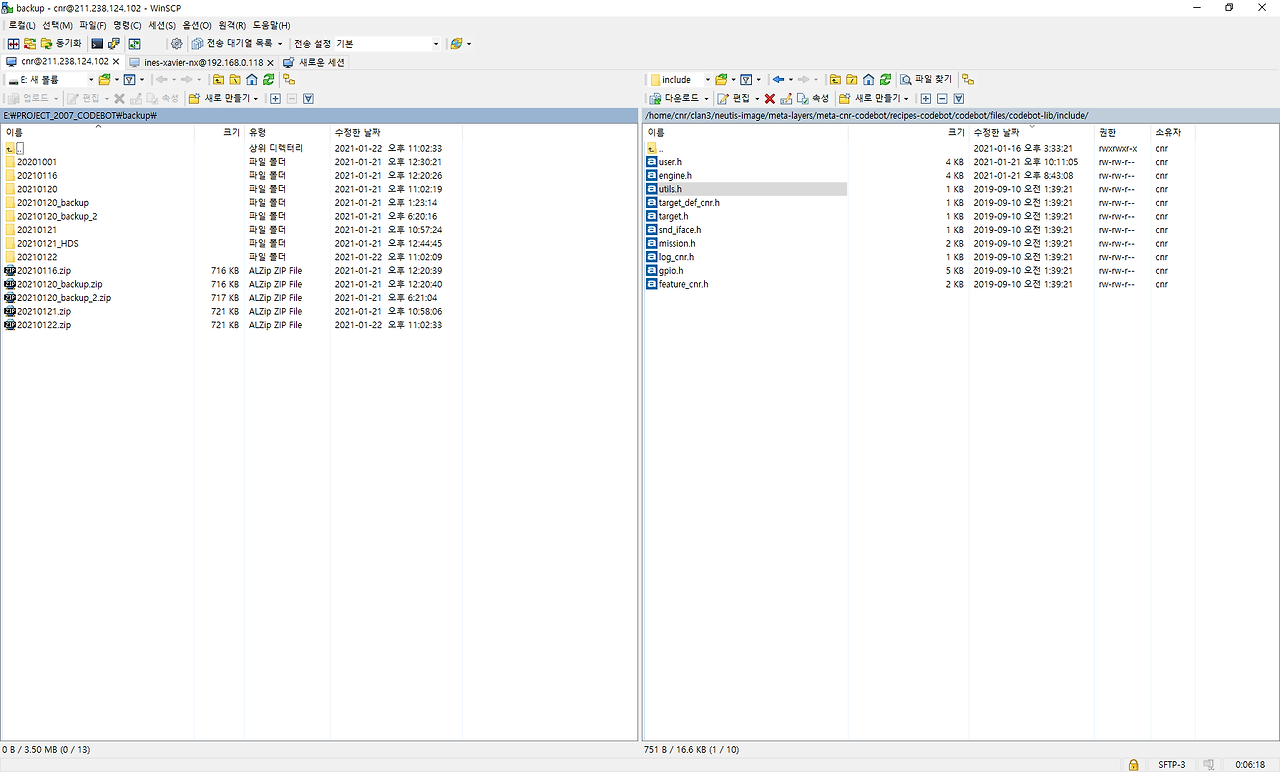Screen dimensions: 1280x772
Task: Click the 파일 찾기 find files button
Action: click(926, 80)
